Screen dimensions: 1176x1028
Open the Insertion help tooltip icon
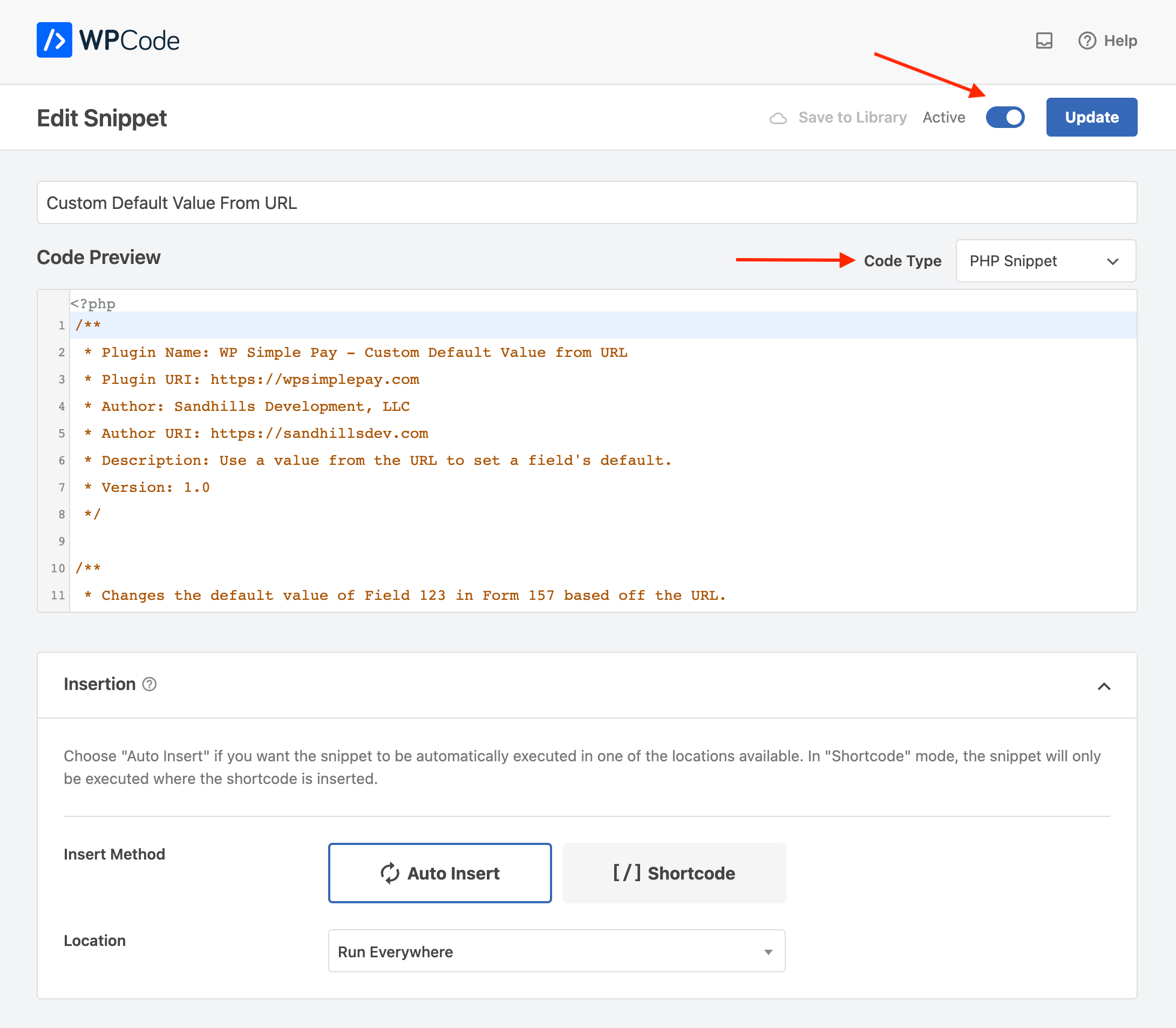(149, 684)
